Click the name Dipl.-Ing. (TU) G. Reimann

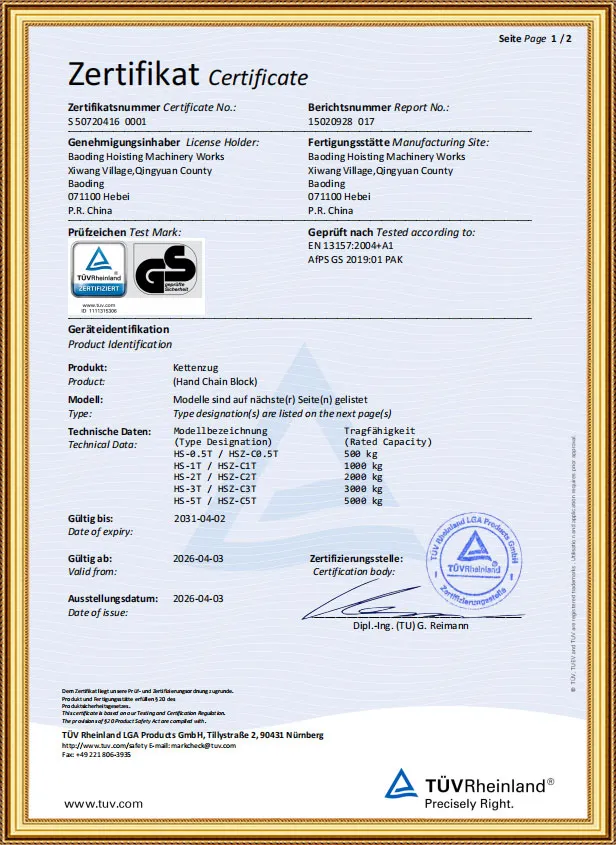(411, 626)
